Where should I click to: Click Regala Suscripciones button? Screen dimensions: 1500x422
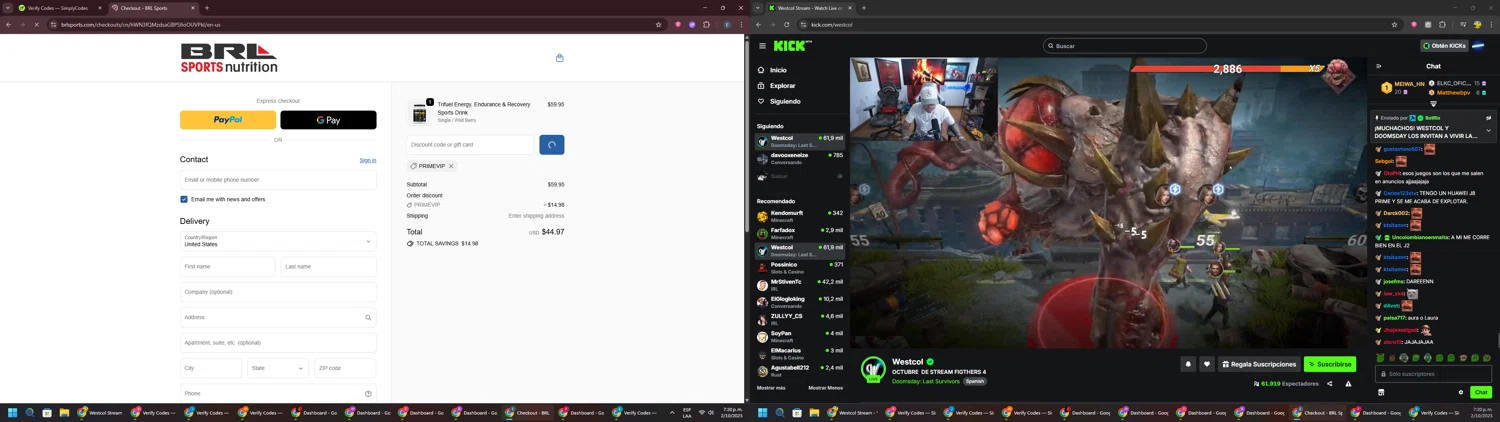pyautogui.click(x=1260, y=364)
